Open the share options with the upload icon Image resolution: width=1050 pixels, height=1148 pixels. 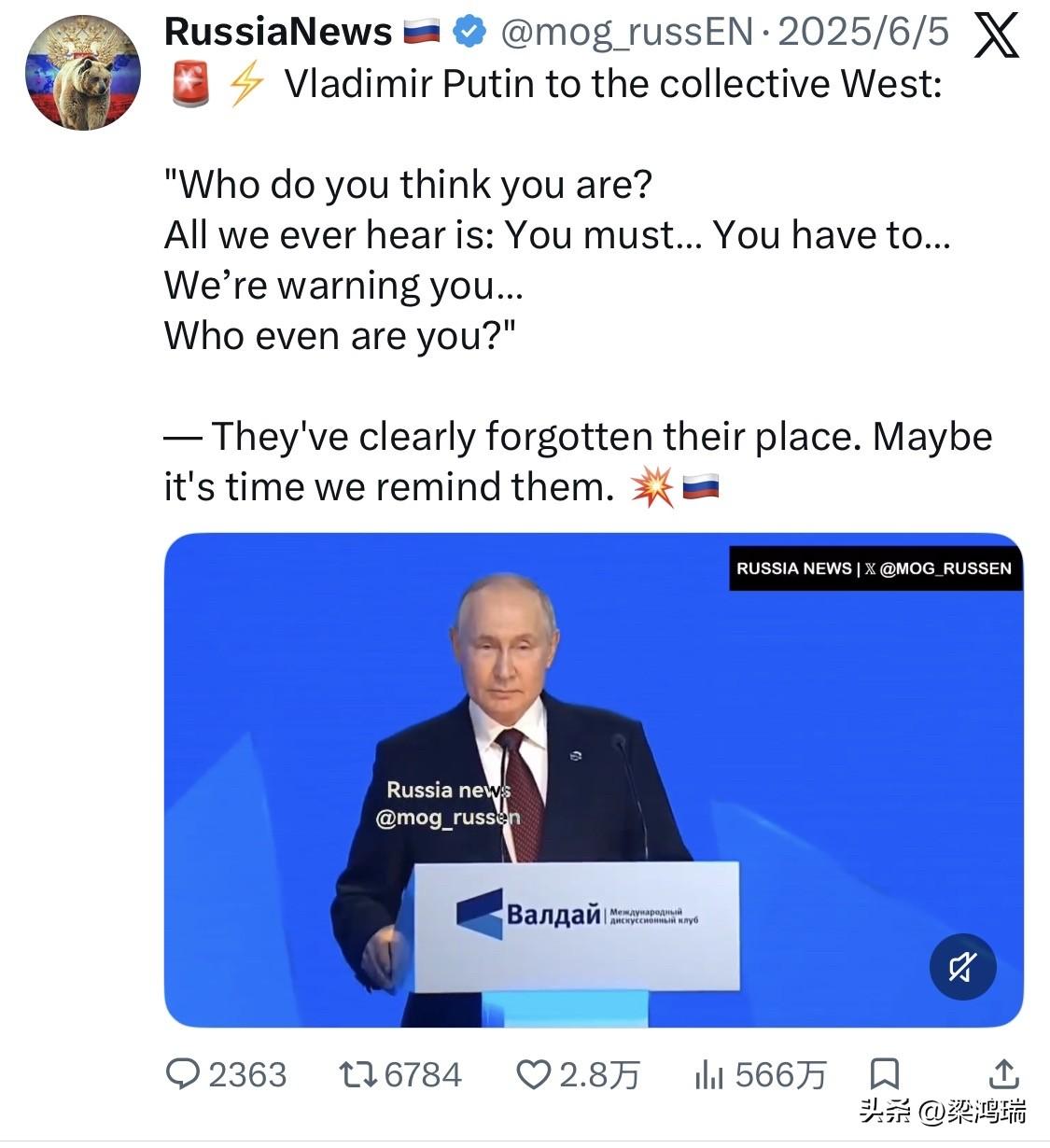(1004, 1075)
